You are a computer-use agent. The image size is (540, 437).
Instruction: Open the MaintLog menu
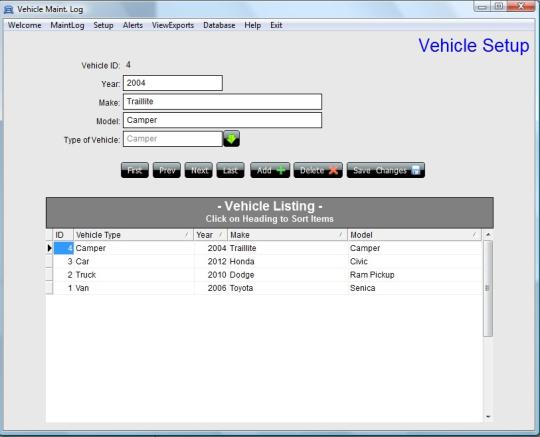(x=67, y=25)
